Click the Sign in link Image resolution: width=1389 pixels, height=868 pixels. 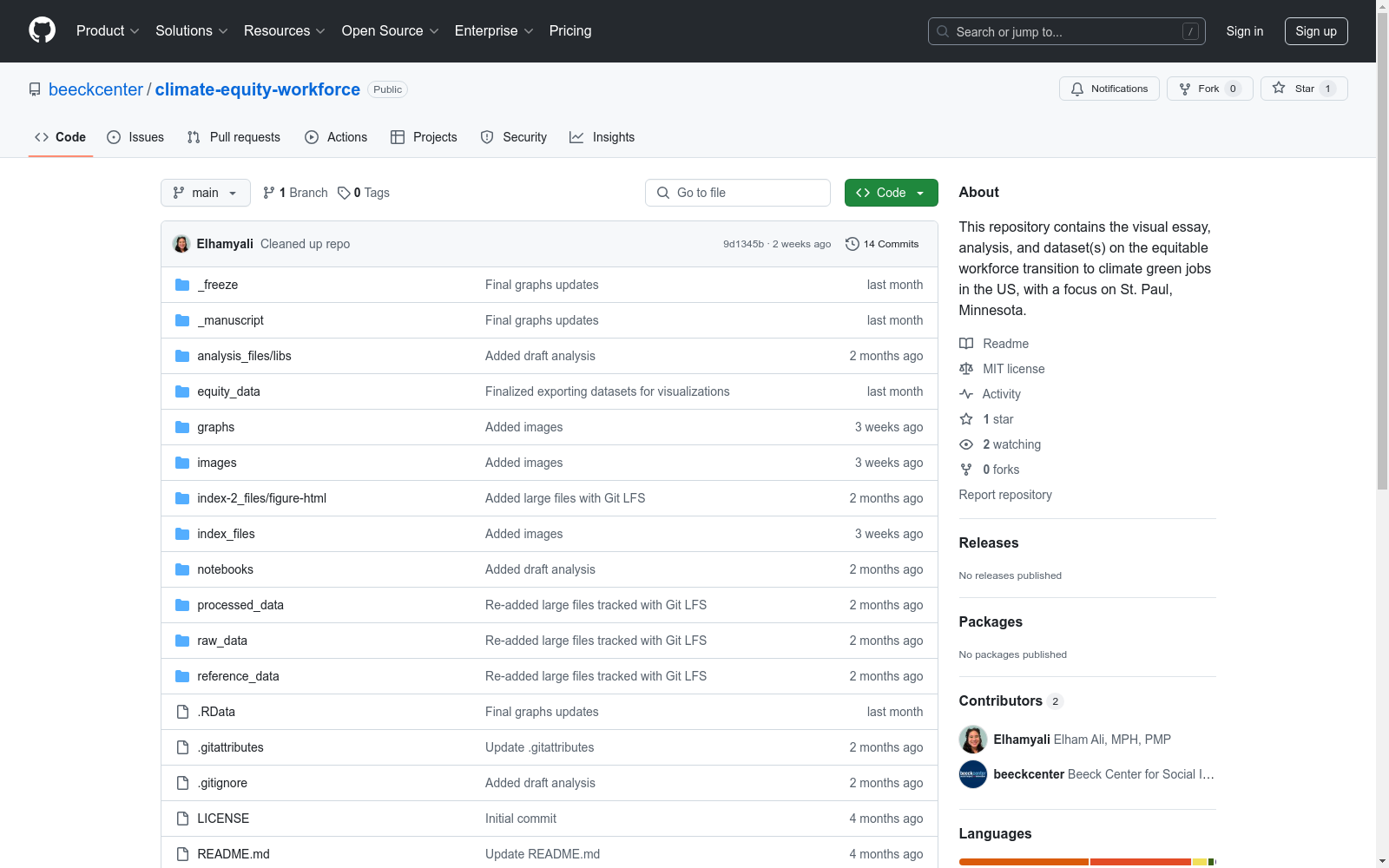point(1244,31)
